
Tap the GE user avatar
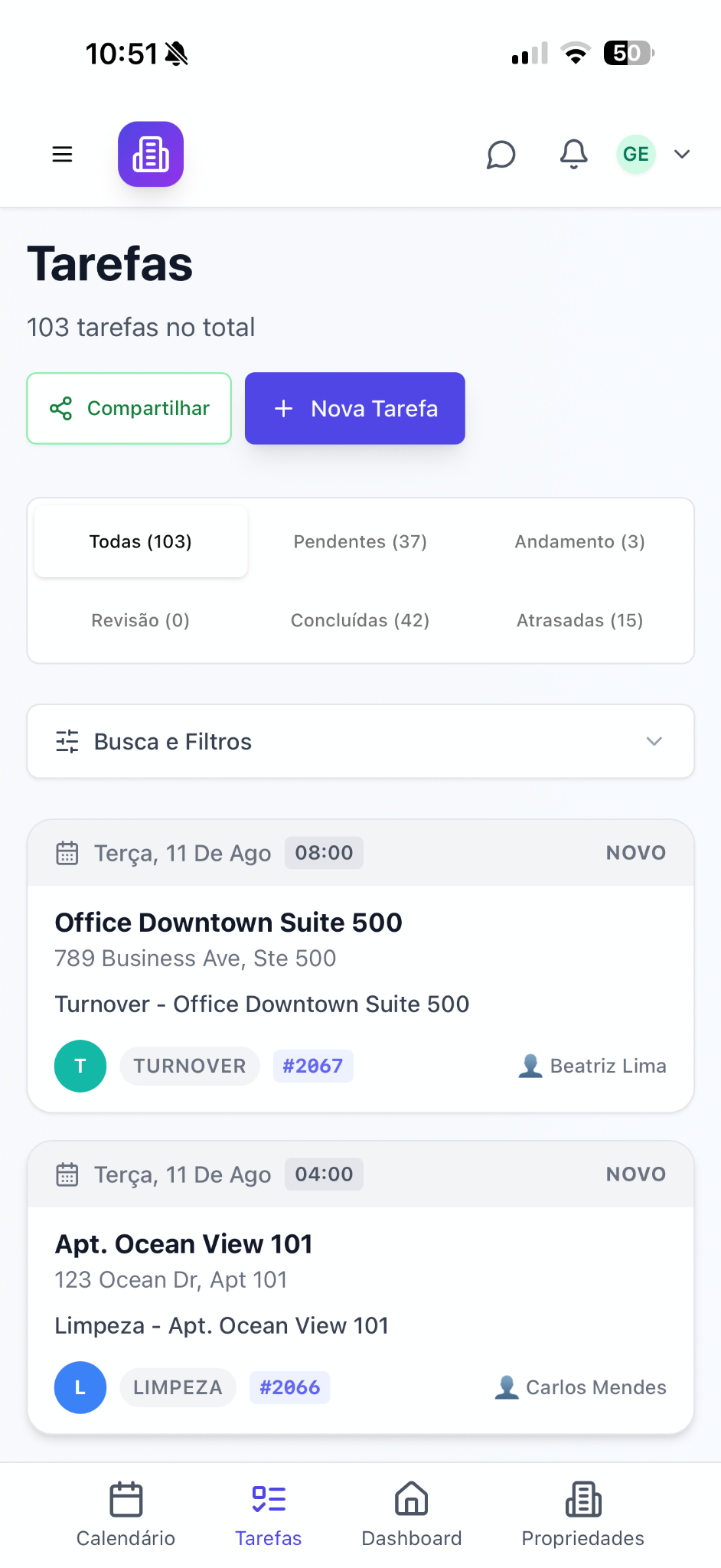(x=636, y=154)
